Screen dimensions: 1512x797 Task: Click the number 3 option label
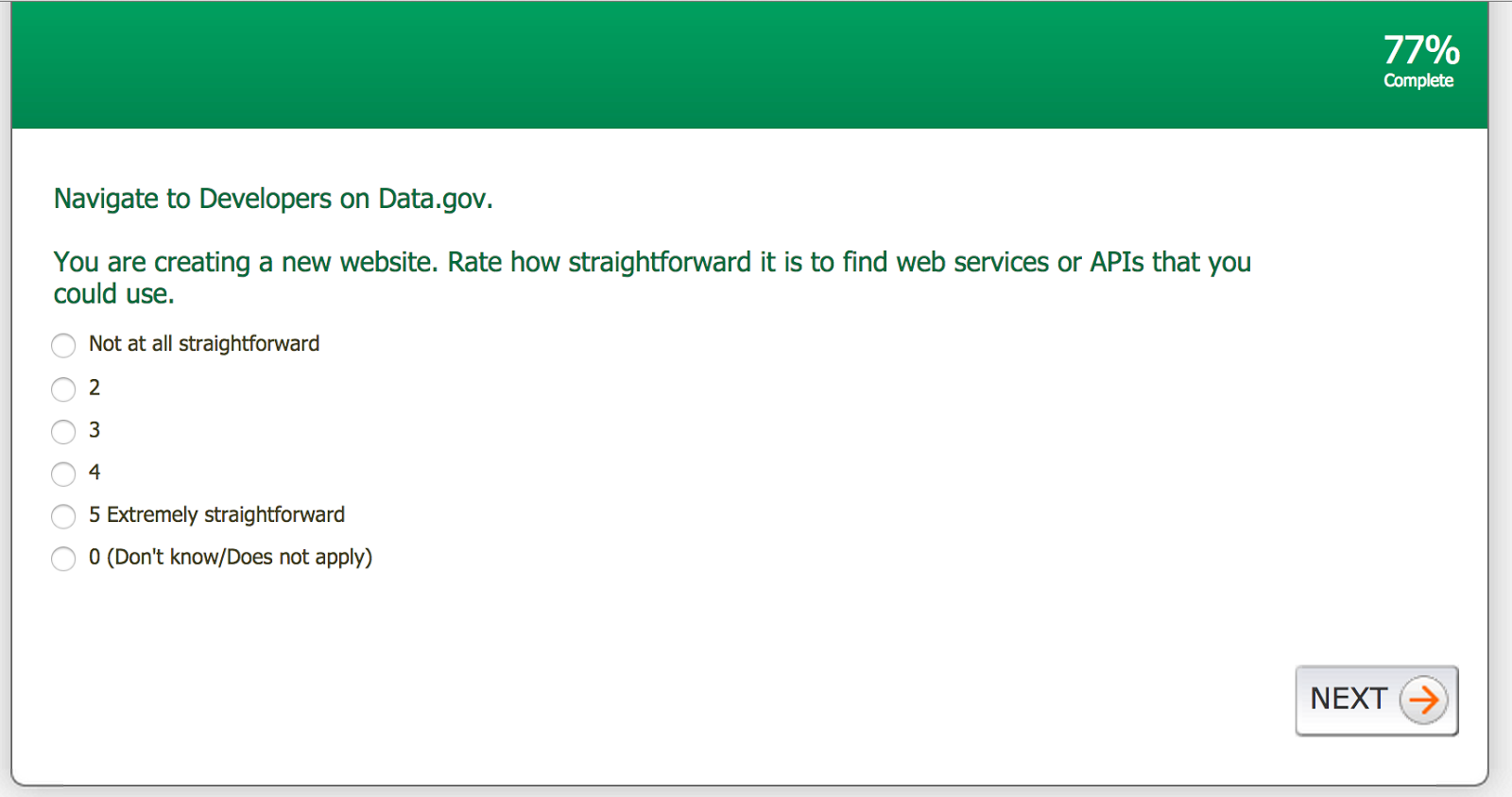point(94,430)
